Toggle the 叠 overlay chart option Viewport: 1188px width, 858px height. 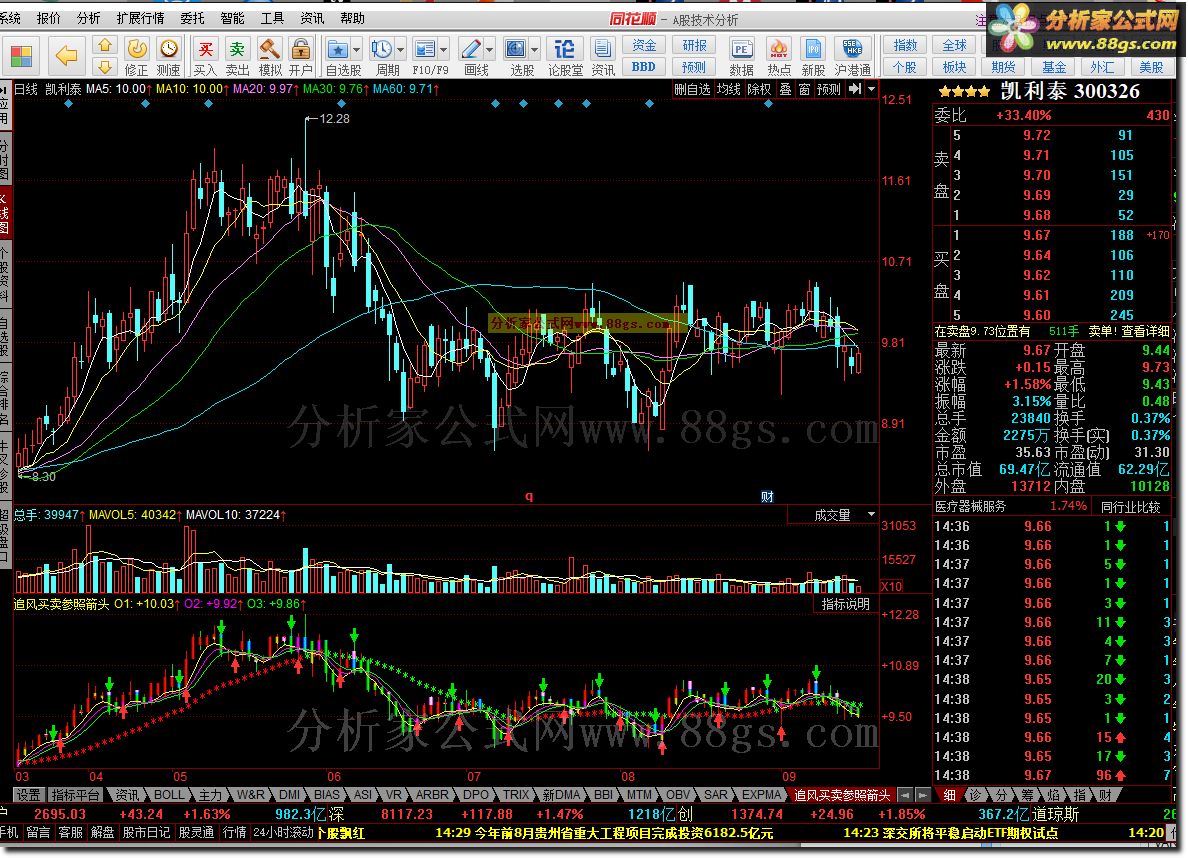point(786,89)
